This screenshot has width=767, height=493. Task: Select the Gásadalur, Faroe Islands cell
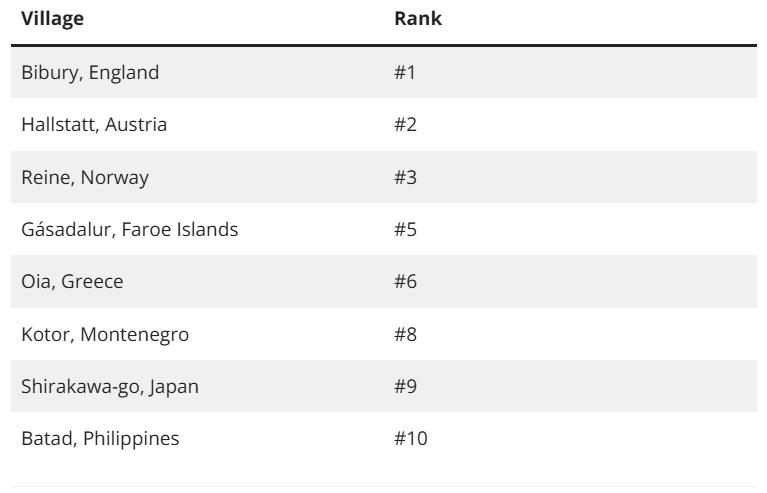click(130, 229)
